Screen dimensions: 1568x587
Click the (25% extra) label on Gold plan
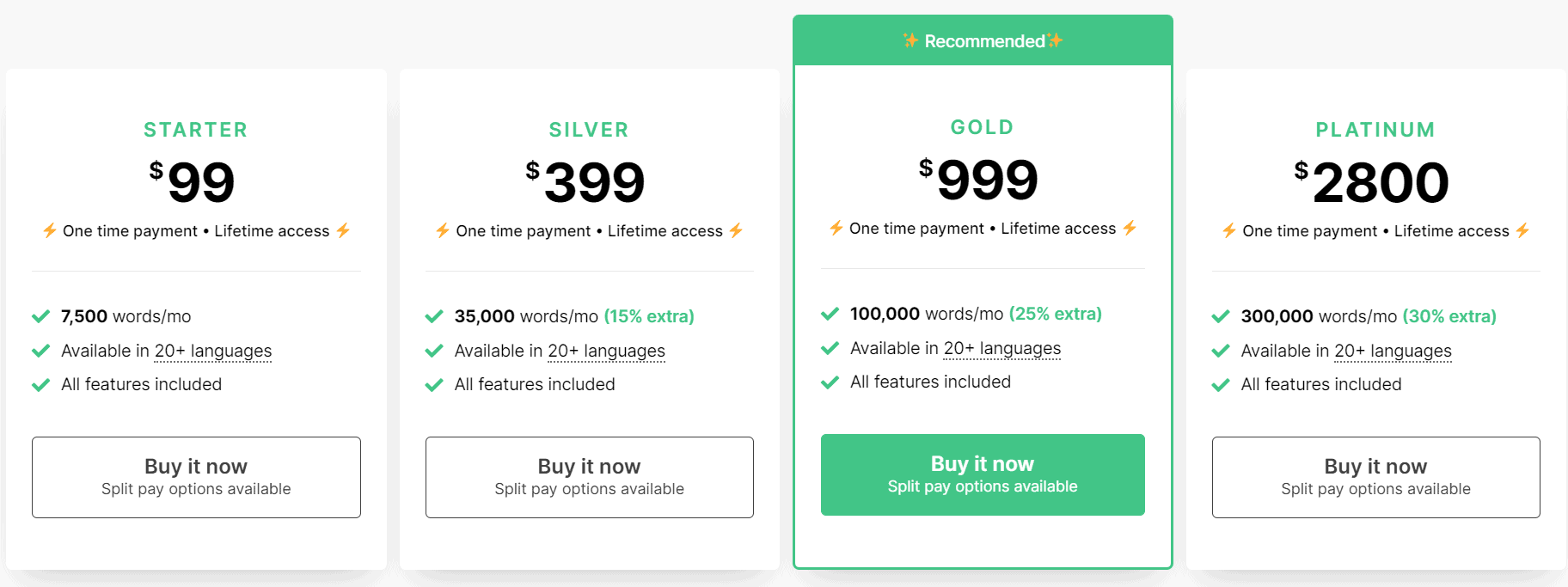(x=1057, y=314)
